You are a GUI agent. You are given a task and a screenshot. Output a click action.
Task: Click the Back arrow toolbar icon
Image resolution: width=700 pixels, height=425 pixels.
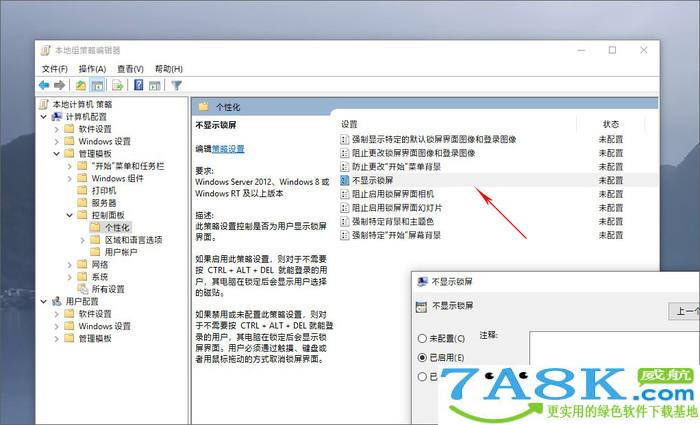click(44, 85)
